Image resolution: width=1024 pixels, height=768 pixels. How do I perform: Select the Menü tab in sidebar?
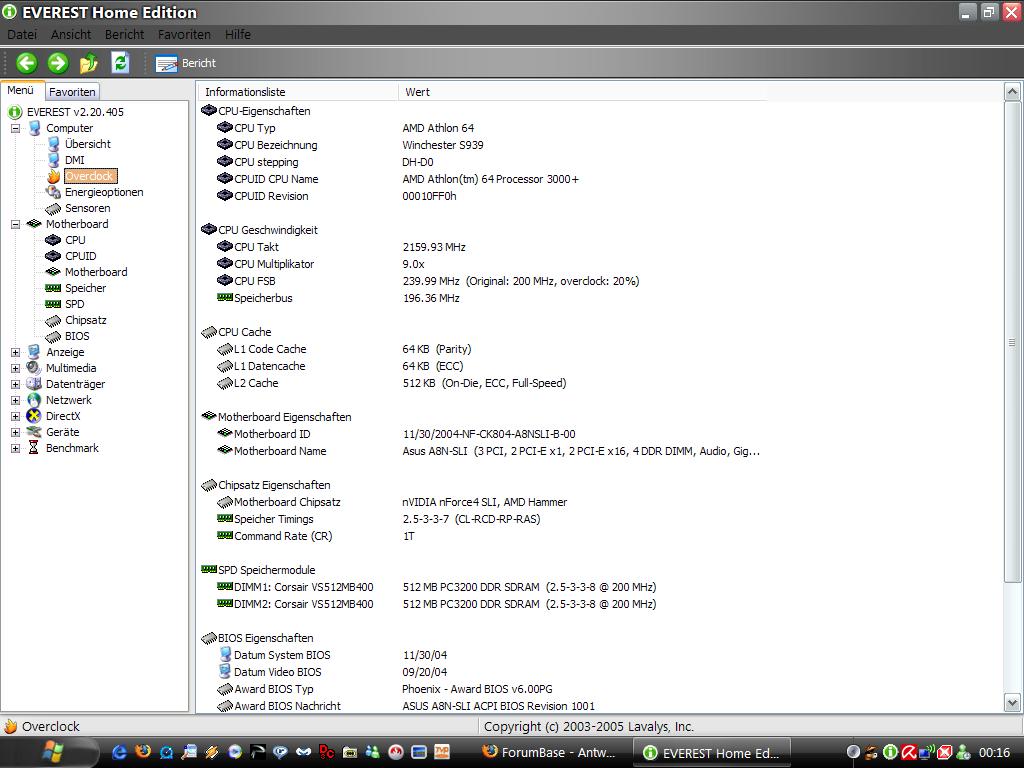pos(21,90)
